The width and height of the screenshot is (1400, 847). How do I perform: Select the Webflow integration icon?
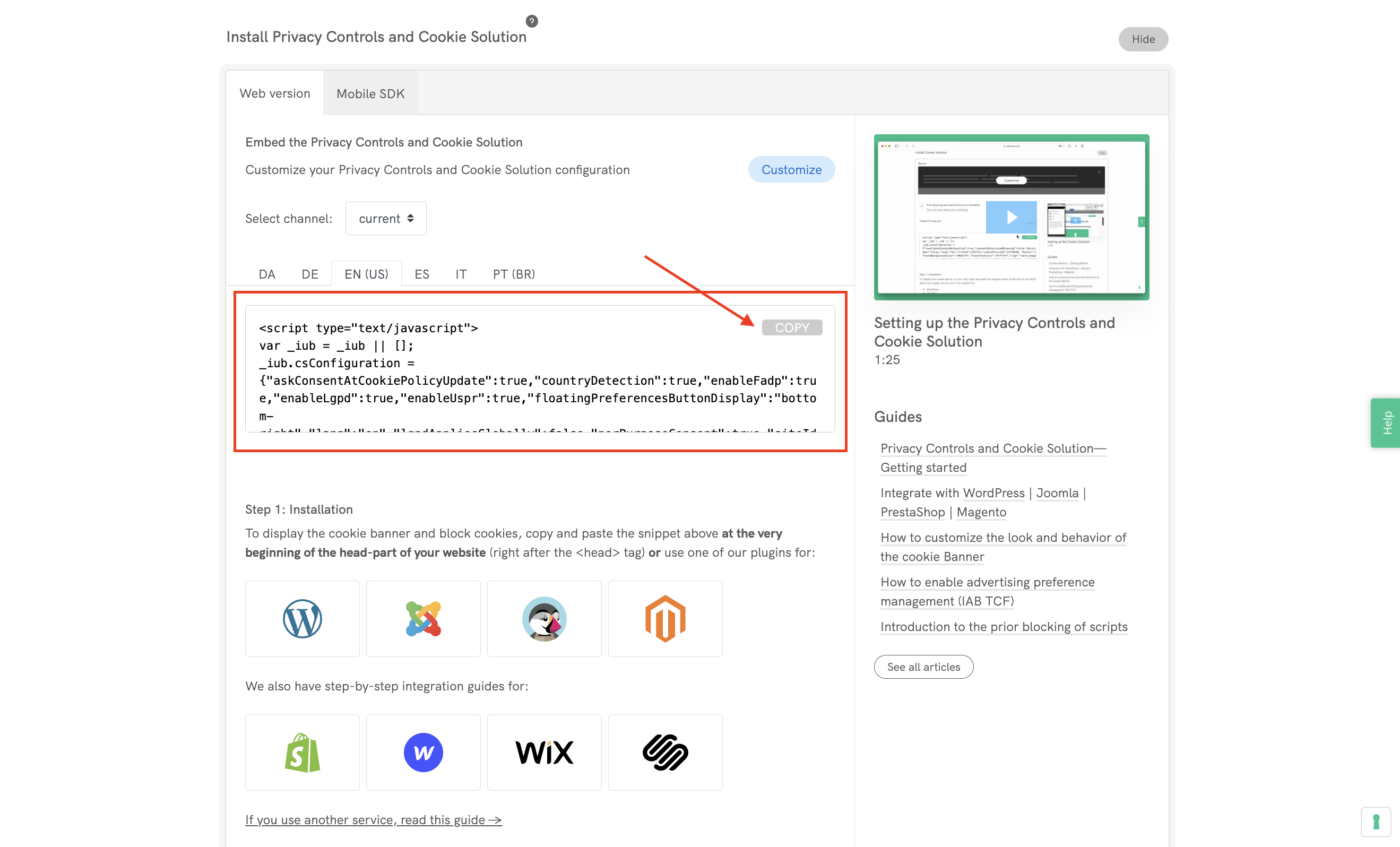(423, 752)
